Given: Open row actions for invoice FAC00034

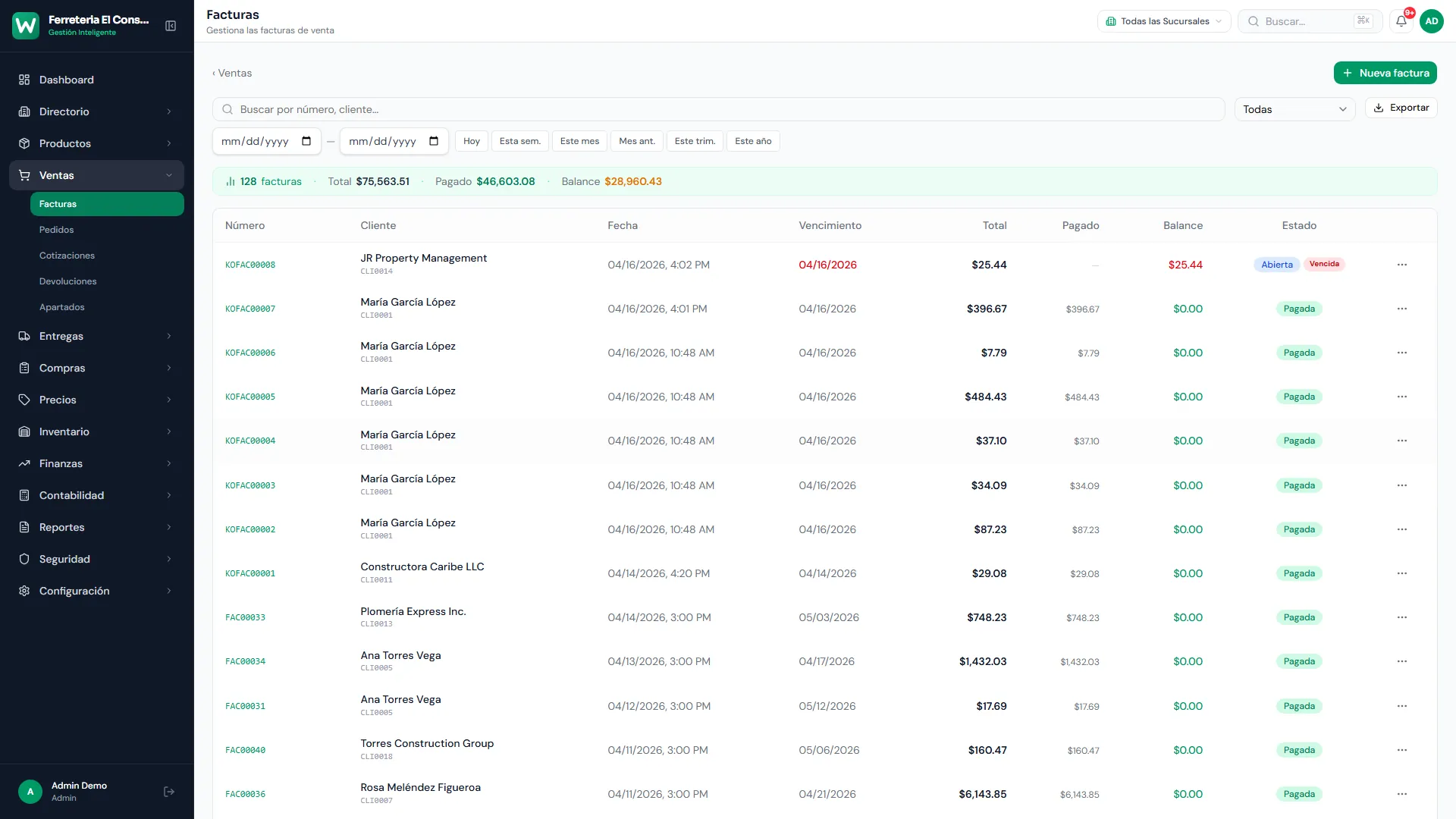Looking at the screenshot, I should coord(1401,661).
